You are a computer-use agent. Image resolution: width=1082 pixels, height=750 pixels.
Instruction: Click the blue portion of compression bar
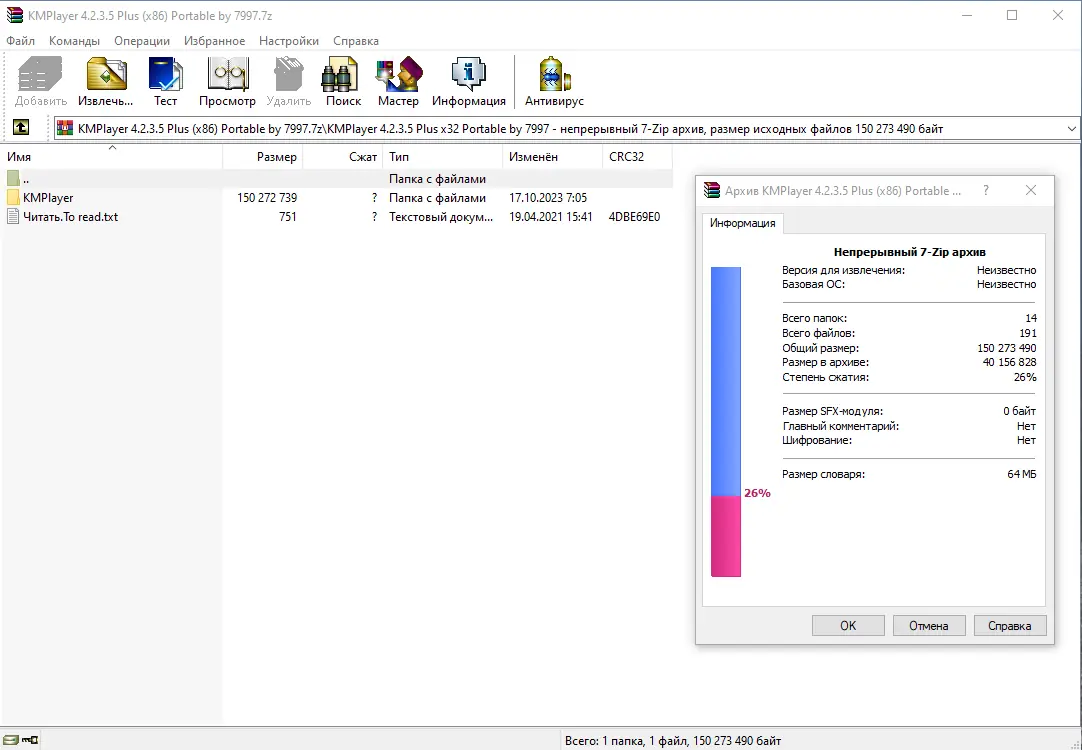pyautogui.click(x=726, y=381)
